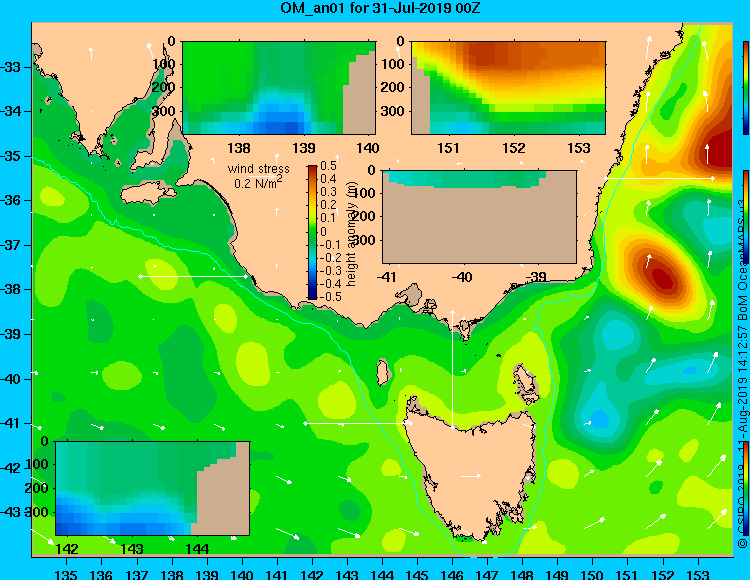Open the depth section inset spanning 151 to 153

(x=508, y=88)
